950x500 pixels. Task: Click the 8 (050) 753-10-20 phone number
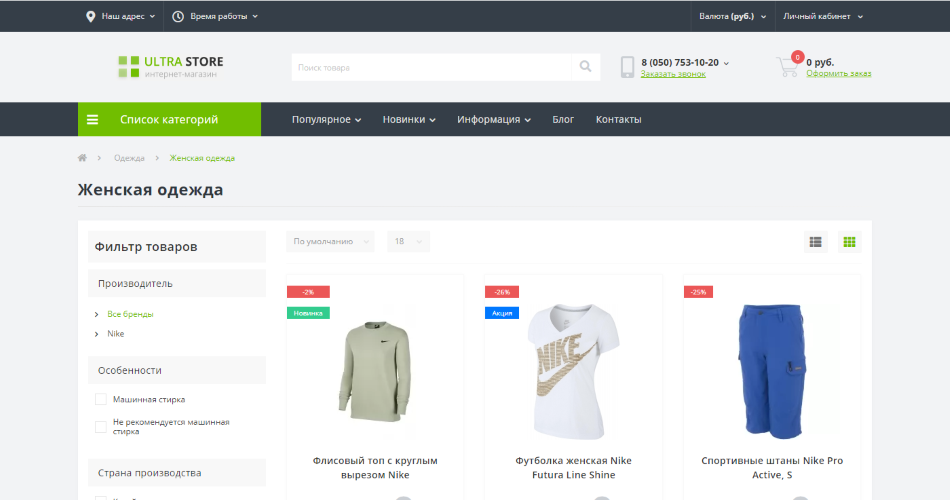point(680,62)
